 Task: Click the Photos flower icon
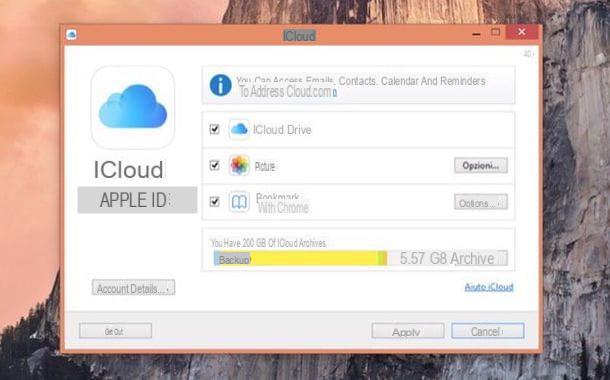pyautogui.click(x=239, y=165)
